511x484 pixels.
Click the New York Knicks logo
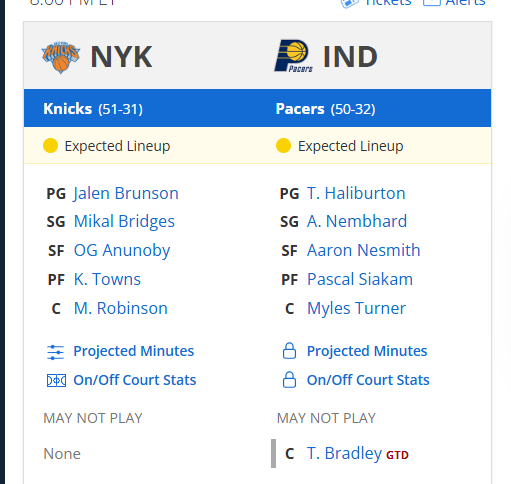(x=61, y=57)
